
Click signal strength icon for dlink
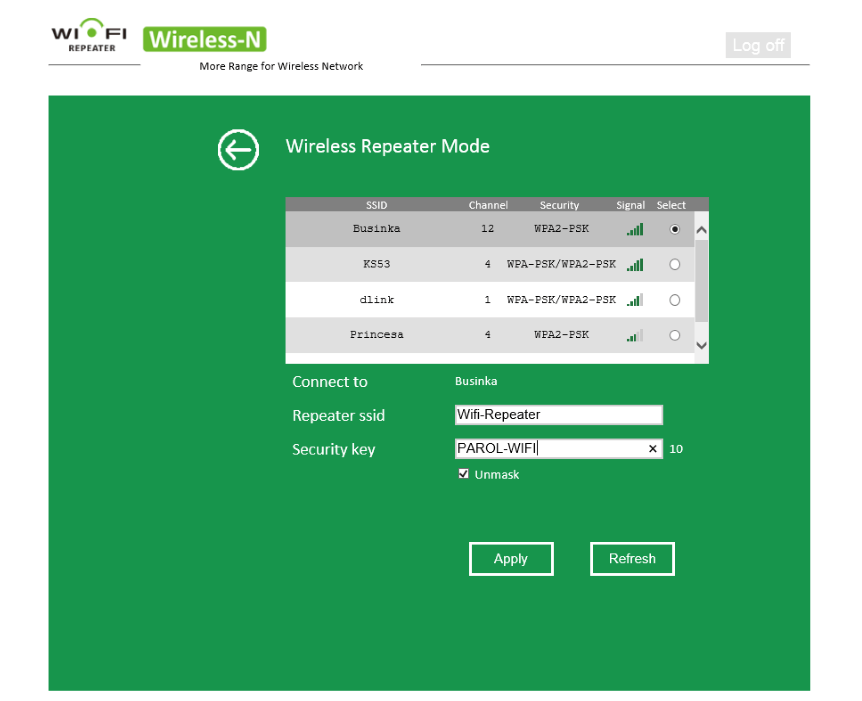pos(635,300)
